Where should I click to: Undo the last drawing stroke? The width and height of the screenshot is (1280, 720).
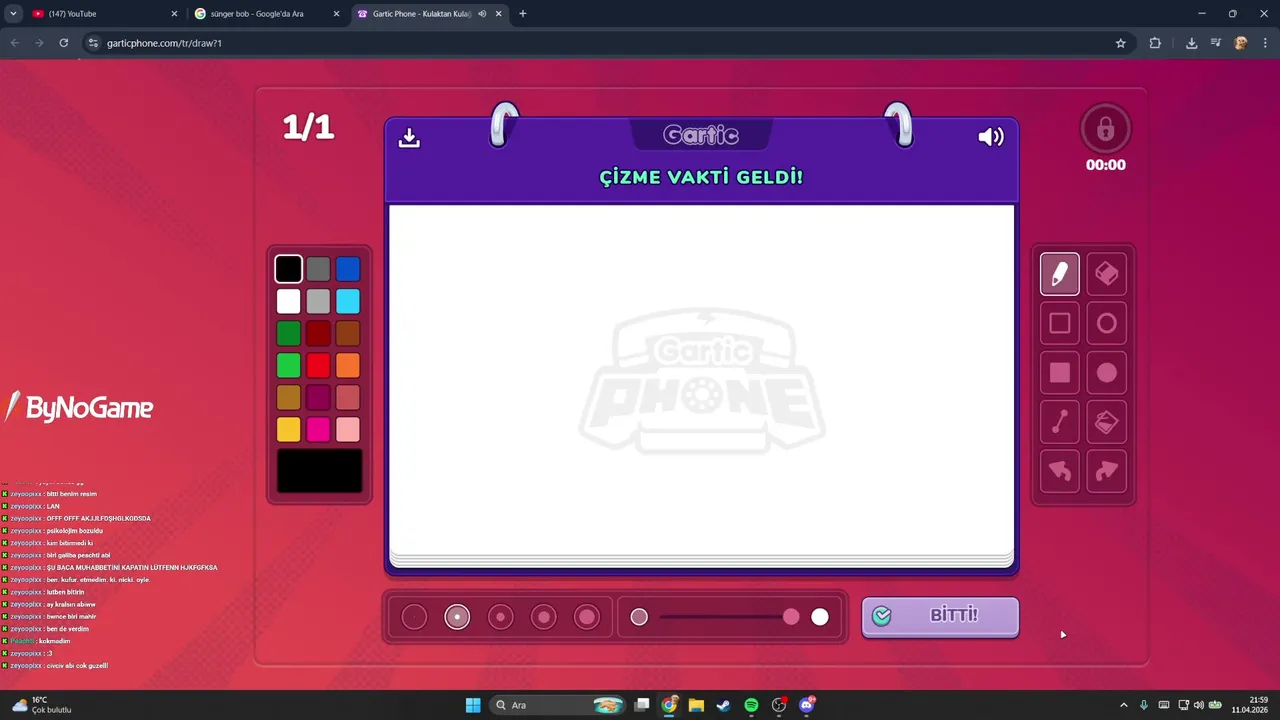[1060, 471]
